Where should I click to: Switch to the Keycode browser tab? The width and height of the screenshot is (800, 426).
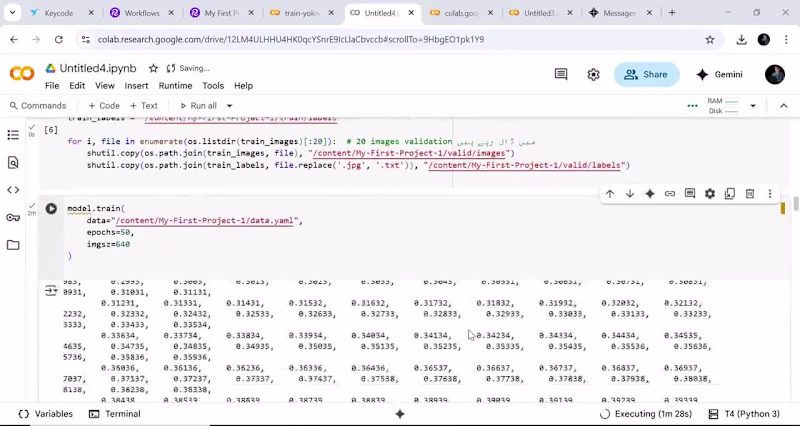(x=58, y=13)
